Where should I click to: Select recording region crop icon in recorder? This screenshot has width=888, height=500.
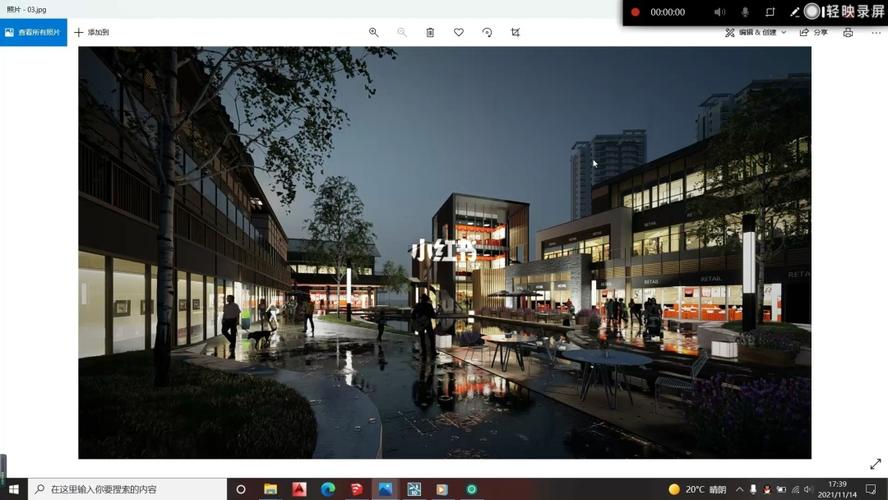click(x=770, y=12)
